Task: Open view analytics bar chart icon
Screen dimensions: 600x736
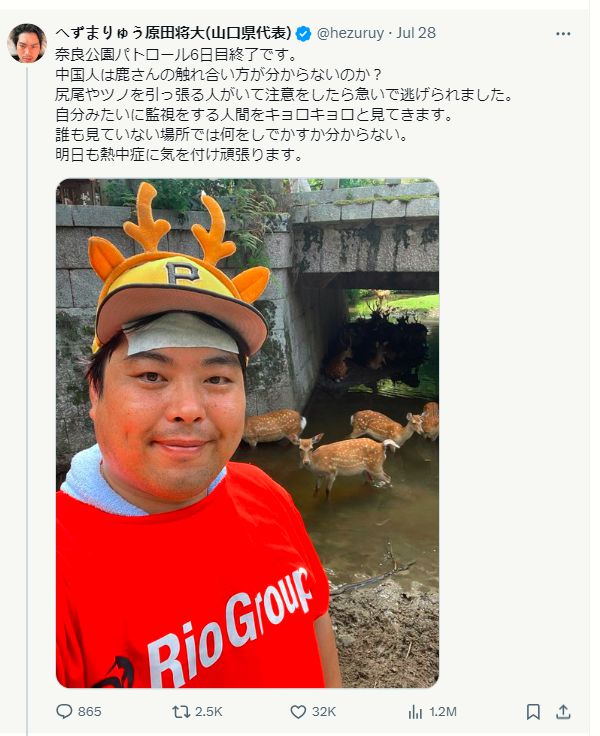Action: click(415, 712)
